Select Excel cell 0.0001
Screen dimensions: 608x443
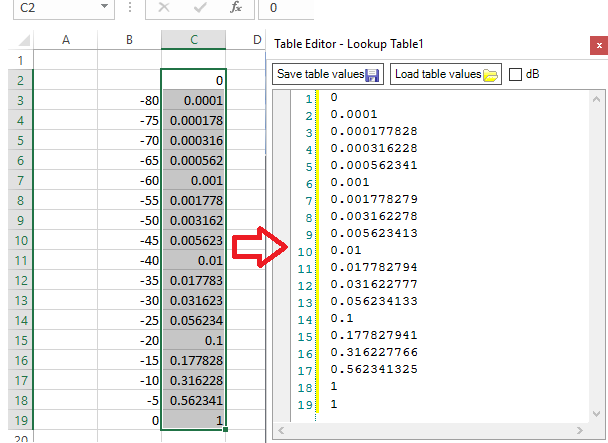coord(193,100)
